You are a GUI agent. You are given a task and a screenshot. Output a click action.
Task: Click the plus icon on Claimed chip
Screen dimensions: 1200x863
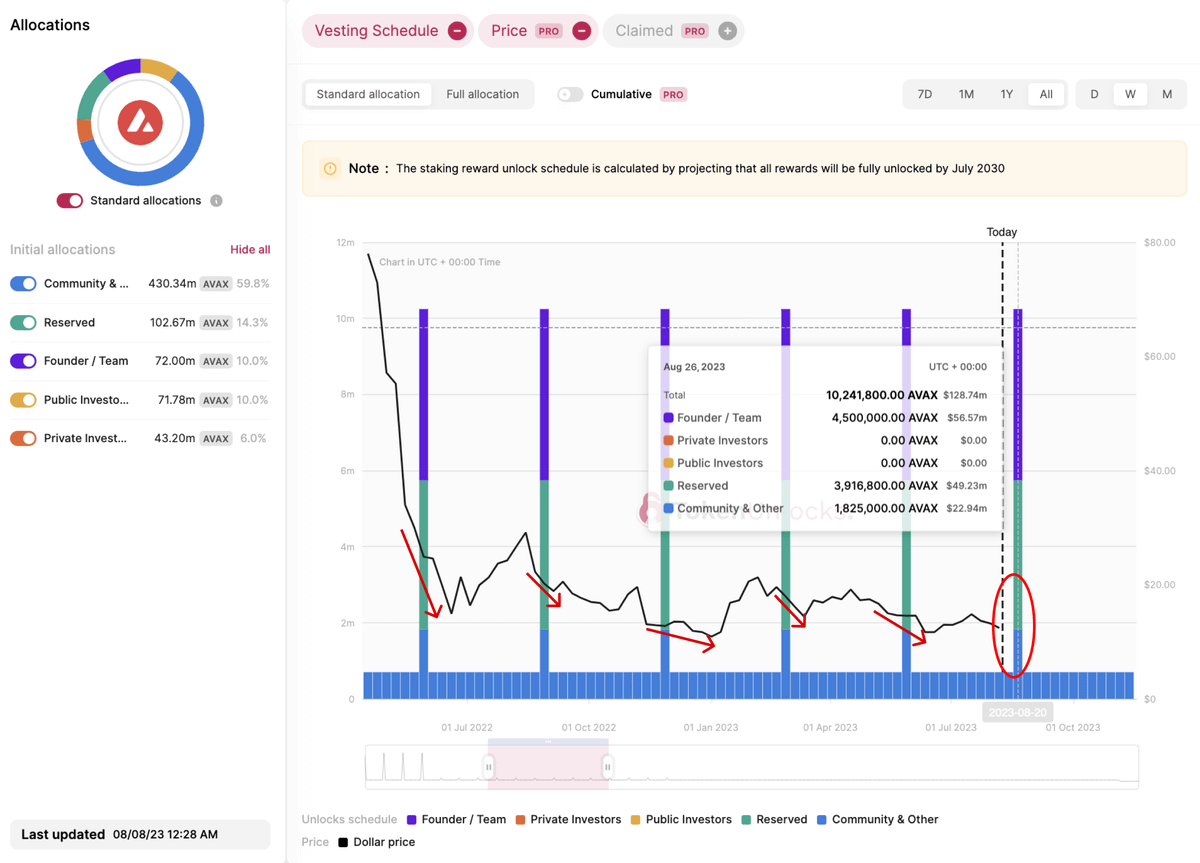tap(727, 31)
